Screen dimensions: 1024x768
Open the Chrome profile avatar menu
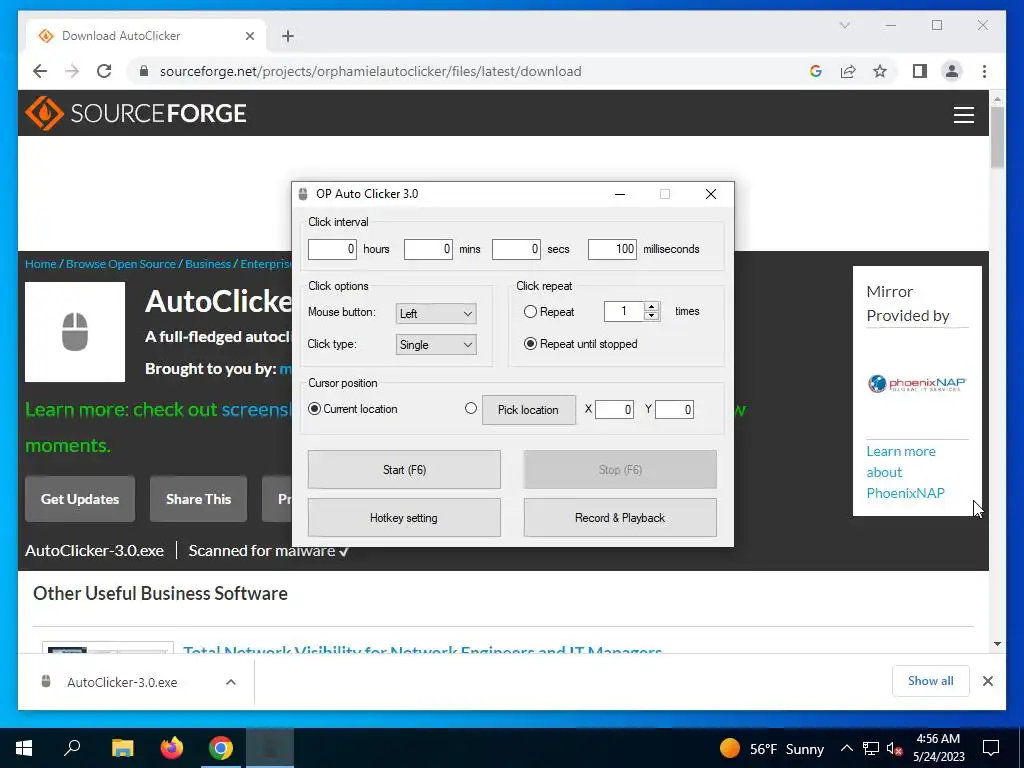click(952, 71)
